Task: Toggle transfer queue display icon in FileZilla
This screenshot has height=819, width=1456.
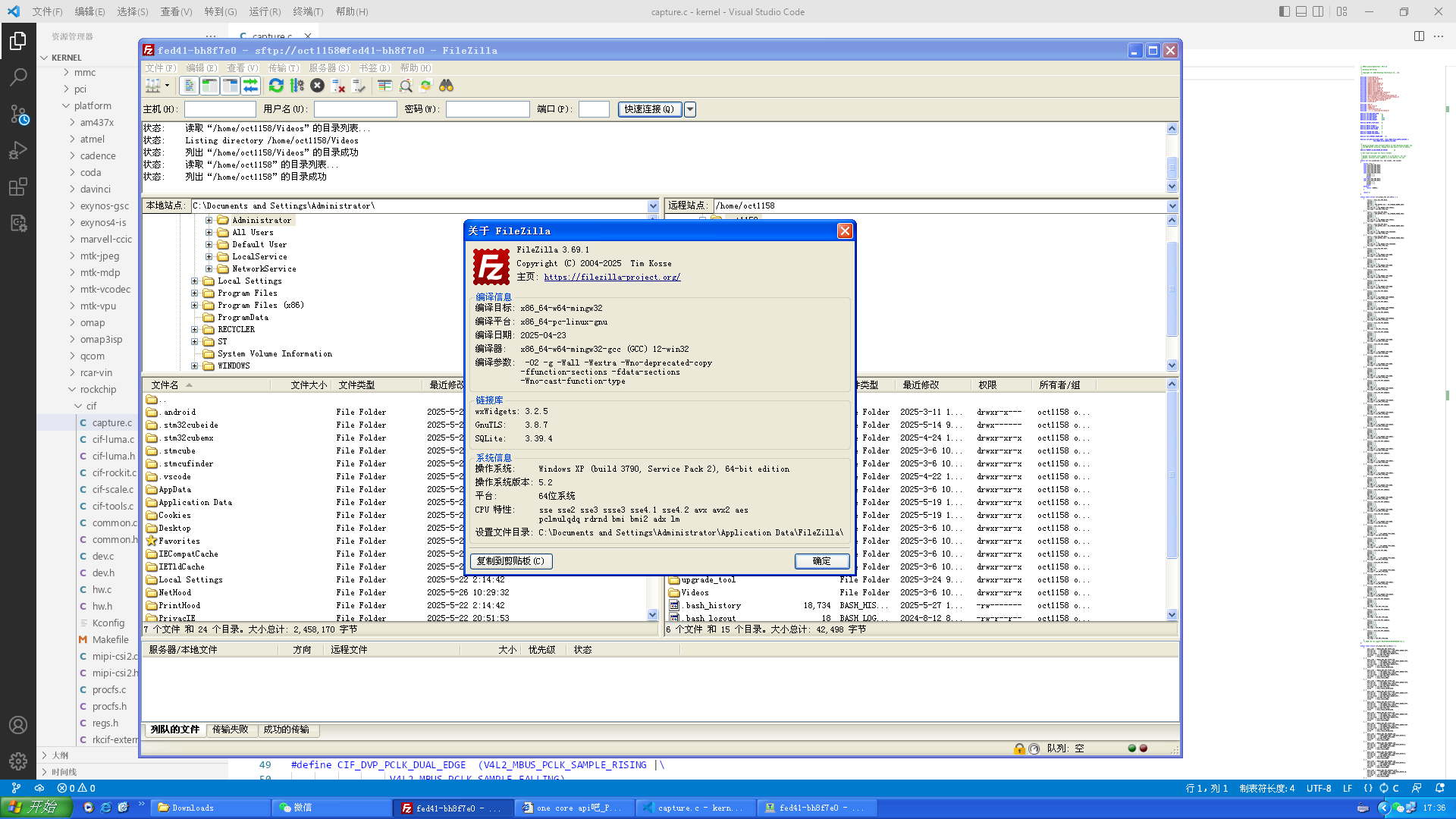Action: tap(250, 86)
